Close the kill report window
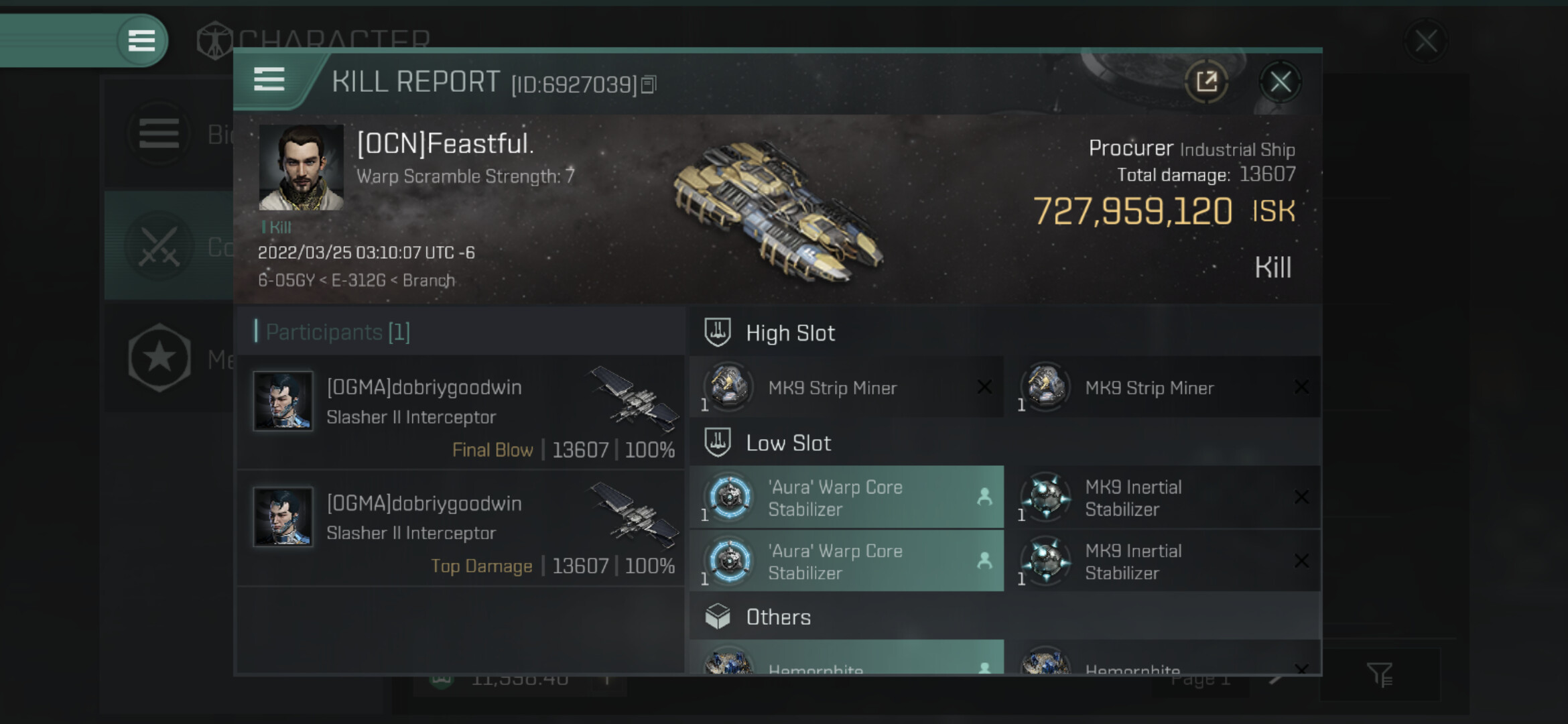This screenshot has height=724, width=1568. pyautogui.click(x=1280, y=82)
